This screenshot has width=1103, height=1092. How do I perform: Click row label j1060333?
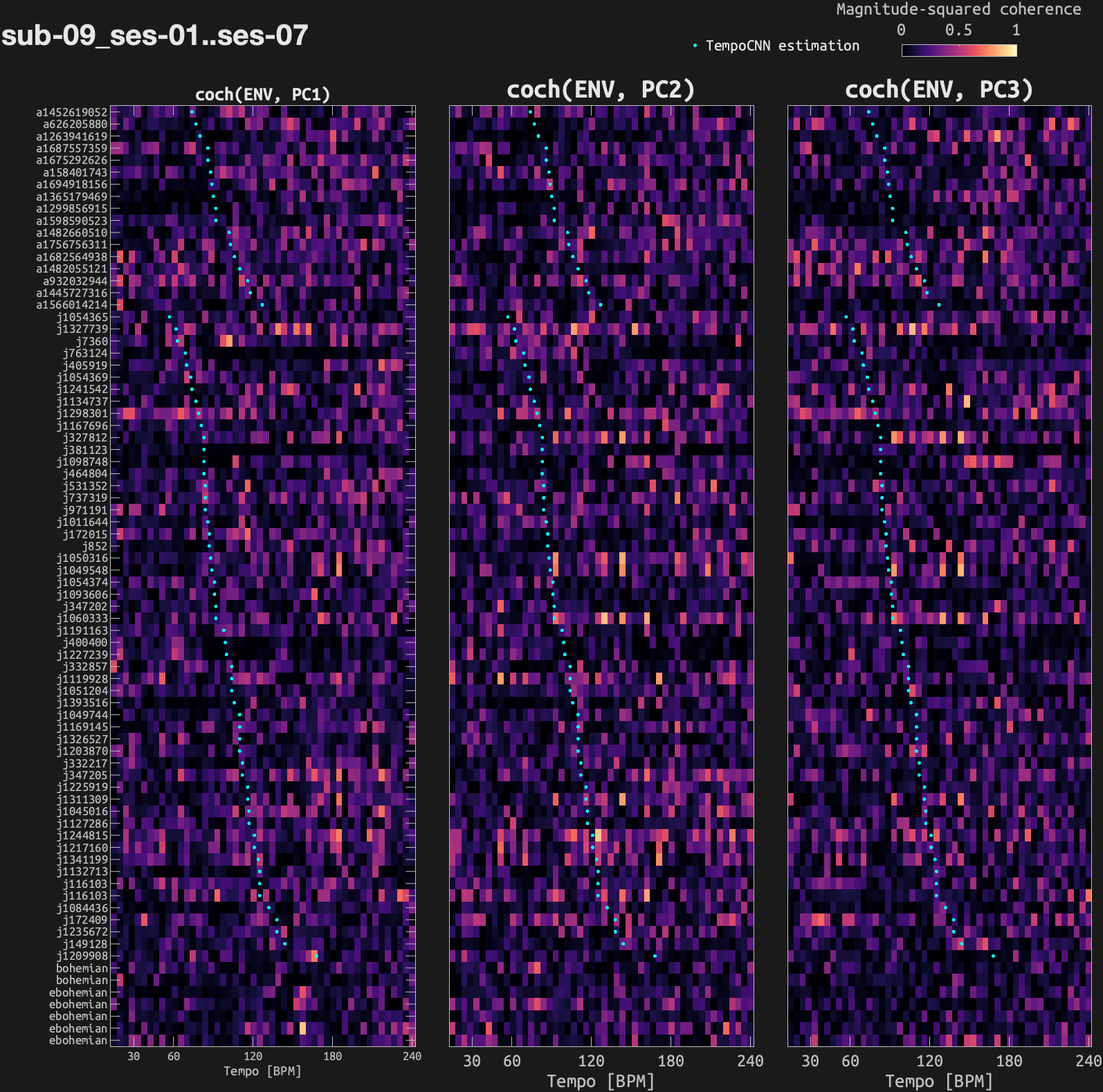82,618
